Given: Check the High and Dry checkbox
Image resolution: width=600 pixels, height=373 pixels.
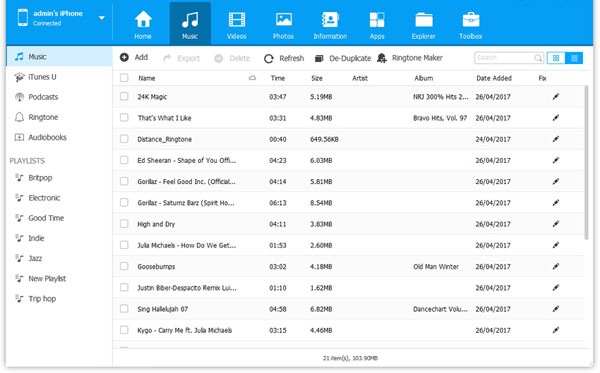Looking at the screenshot, I should (124, 224).
